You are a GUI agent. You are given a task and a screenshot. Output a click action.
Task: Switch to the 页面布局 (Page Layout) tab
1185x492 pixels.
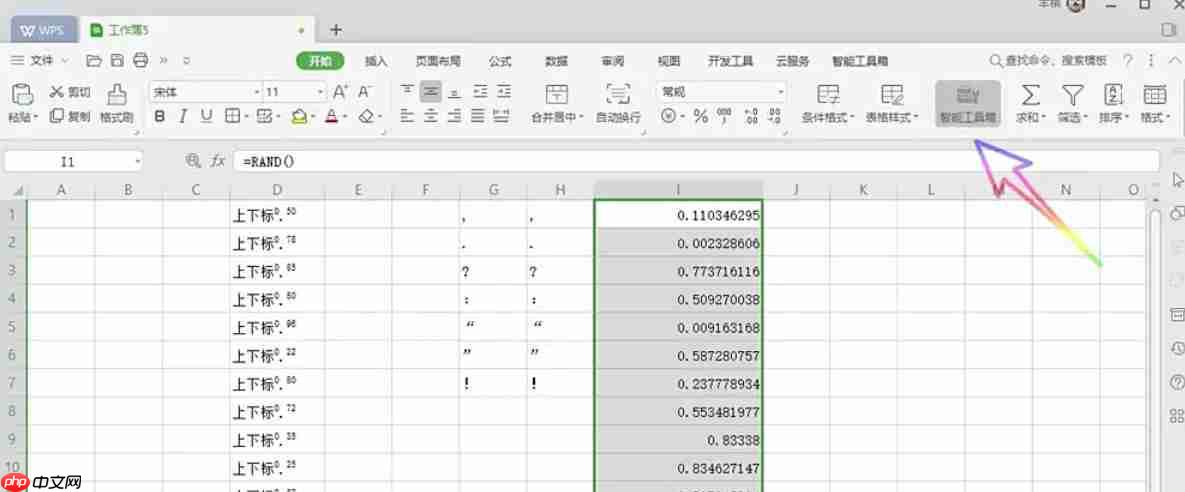pos(438,61)
